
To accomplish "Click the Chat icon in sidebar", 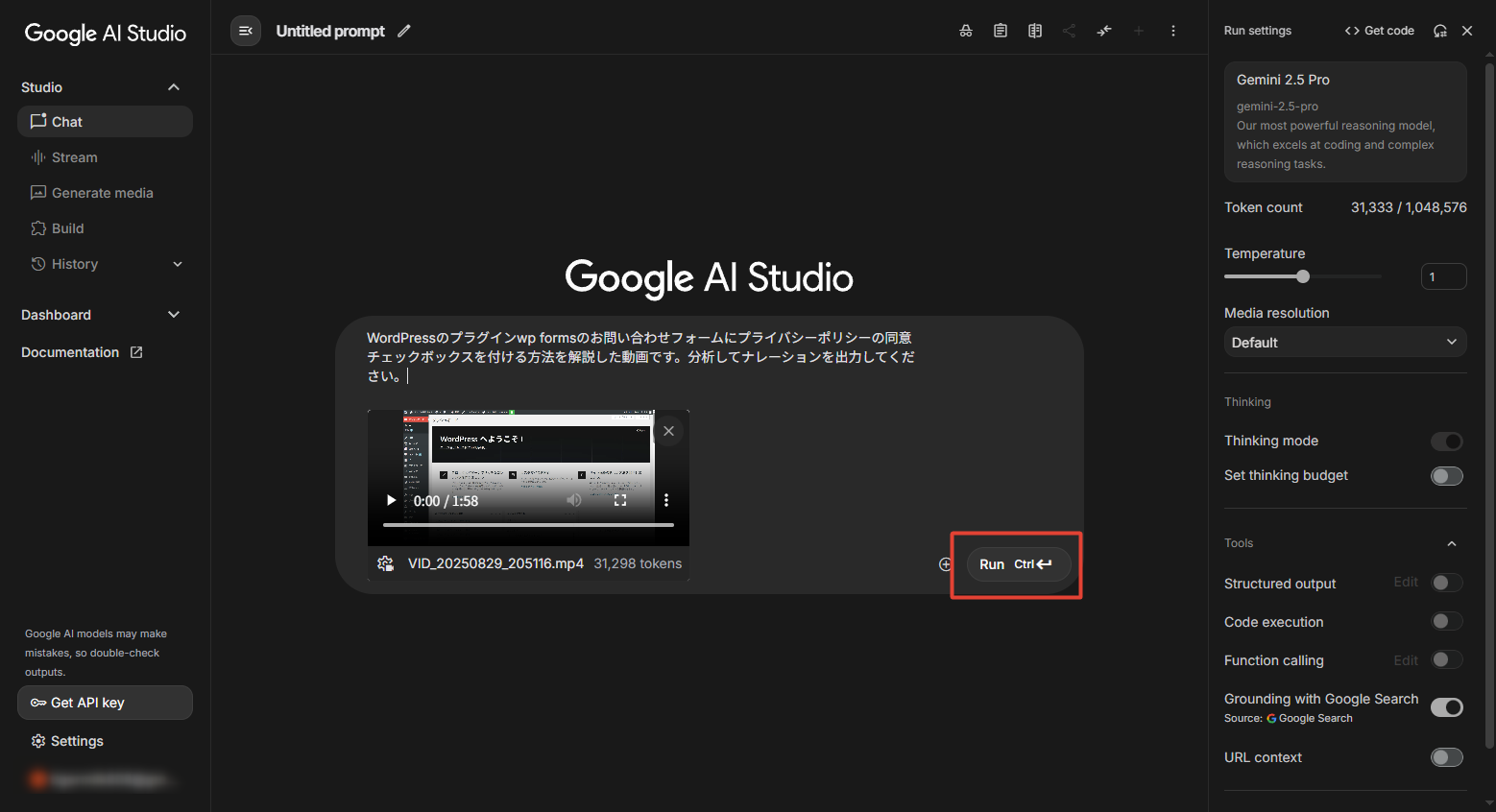I will (38, 121).
